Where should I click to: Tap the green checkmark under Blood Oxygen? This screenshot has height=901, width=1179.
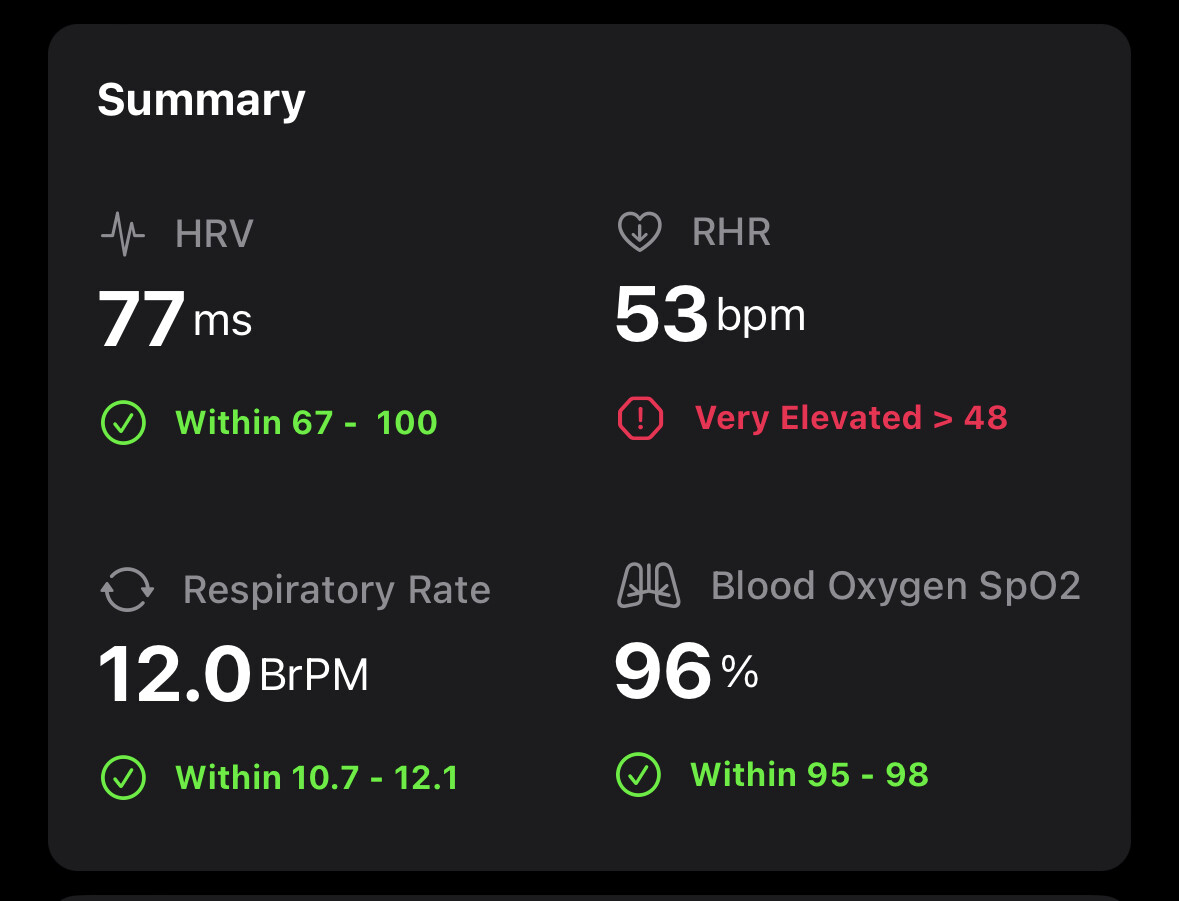[638, 774]
